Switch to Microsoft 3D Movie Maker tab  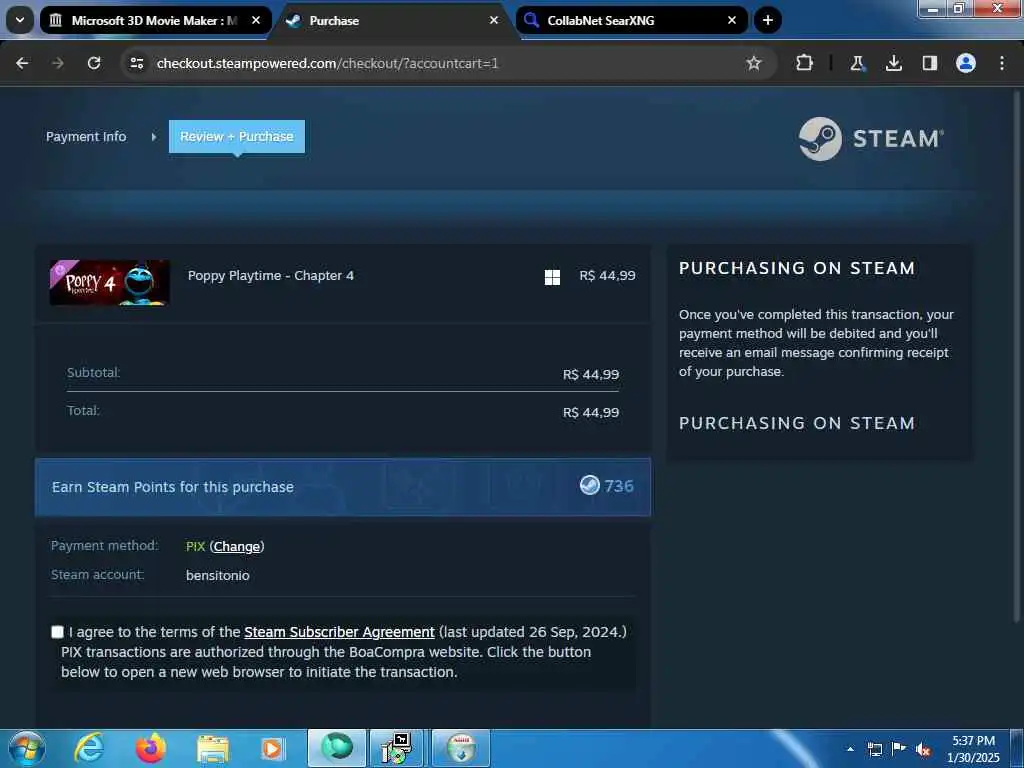pos(155,20)
